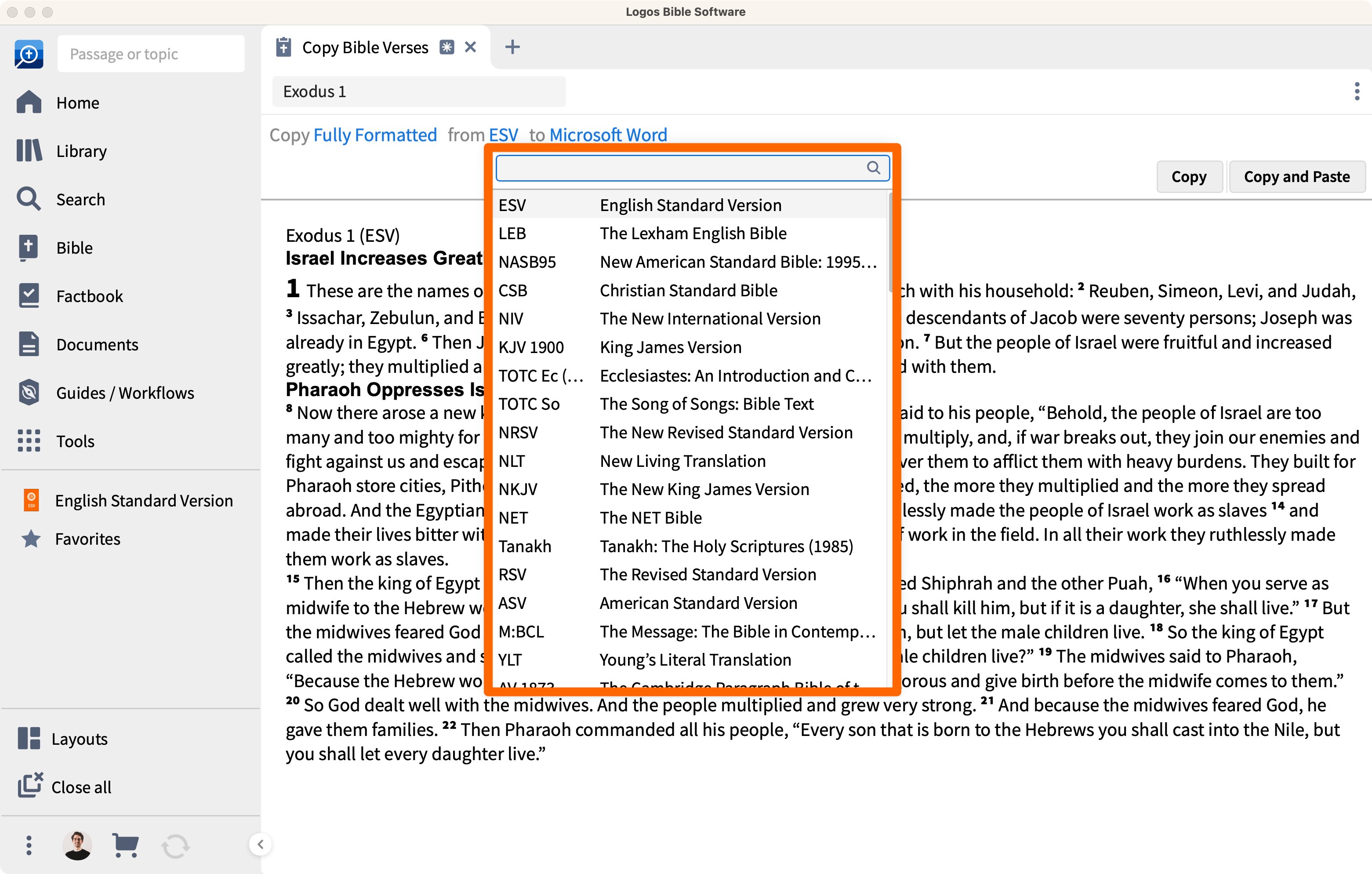Click the sync refresh icon
This screenshot has height=874, width=1372.
175,846
